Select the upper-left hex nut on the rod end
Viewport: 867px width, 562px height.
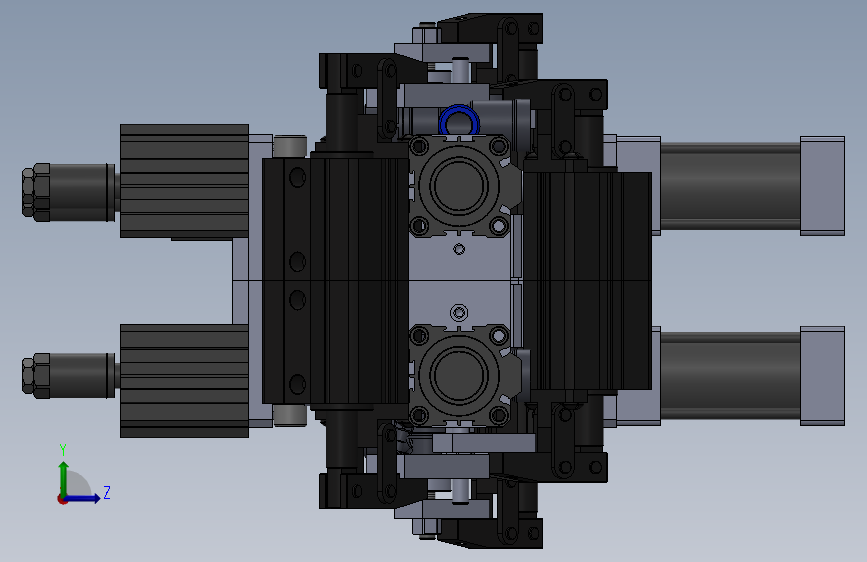point(35,192)
